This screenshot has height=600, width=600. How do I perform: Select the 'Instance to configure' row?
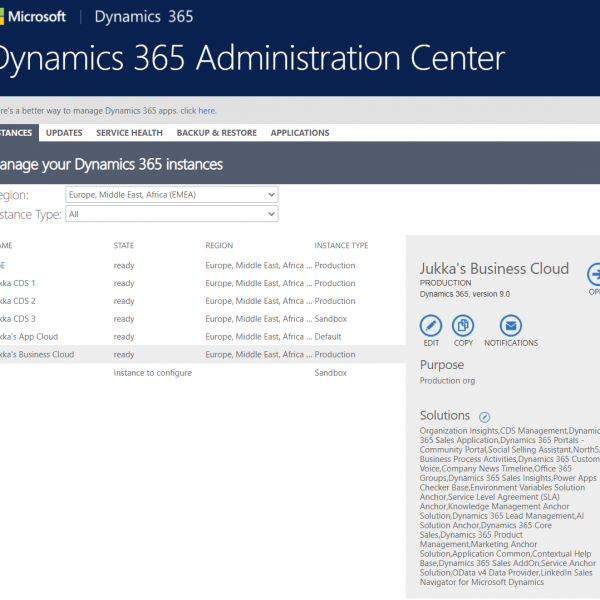pos(203,373)
